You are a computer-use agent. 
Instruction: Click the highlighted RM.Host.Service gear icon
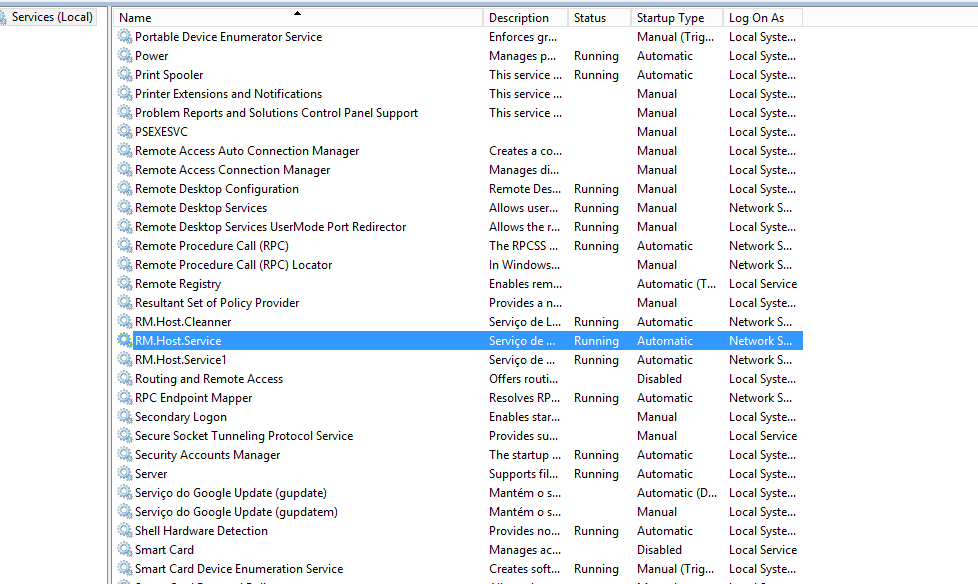(x=125, y=341)
